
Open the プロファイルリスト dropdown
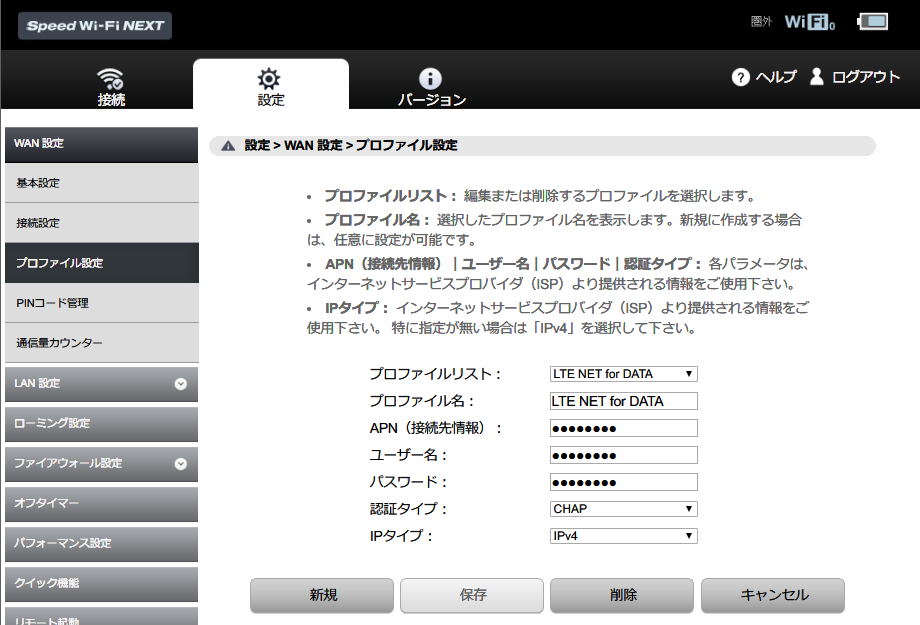click(624, 374)
